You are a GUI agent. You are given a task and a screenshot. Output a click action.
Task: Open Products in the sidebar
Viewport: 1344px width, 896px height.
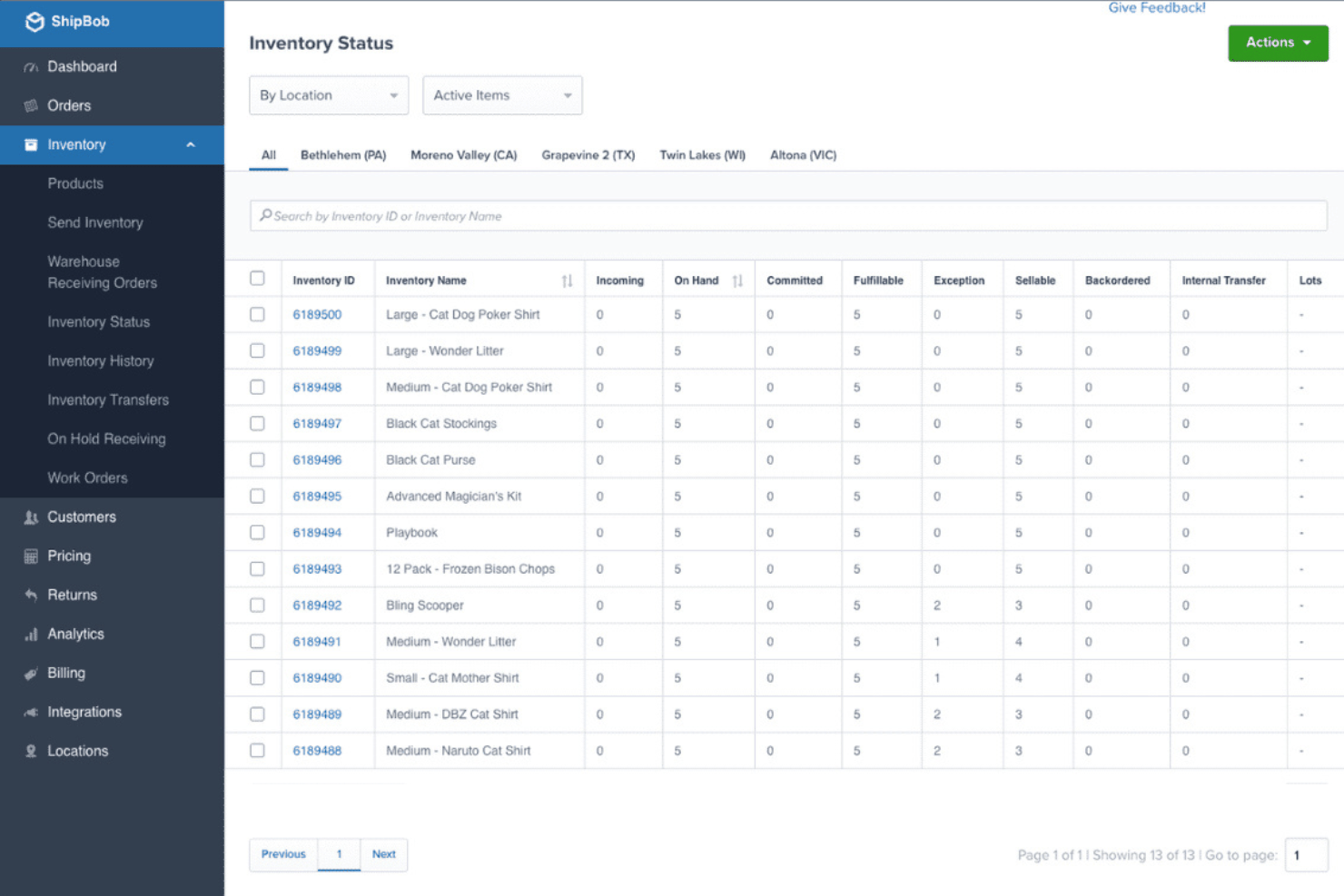point(75,183)
